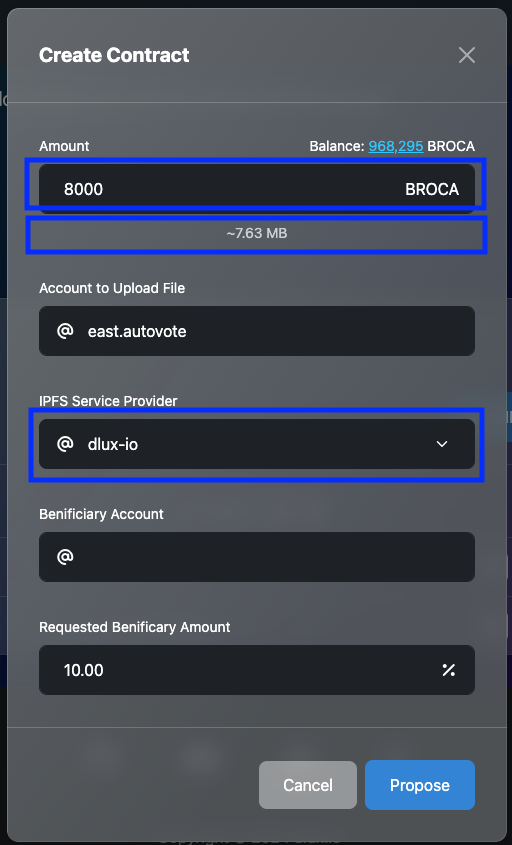This screenshot has height=845, width=512.
Task: Click the @ icon in Benificiary Account field
Action: (x=65, y=557)
